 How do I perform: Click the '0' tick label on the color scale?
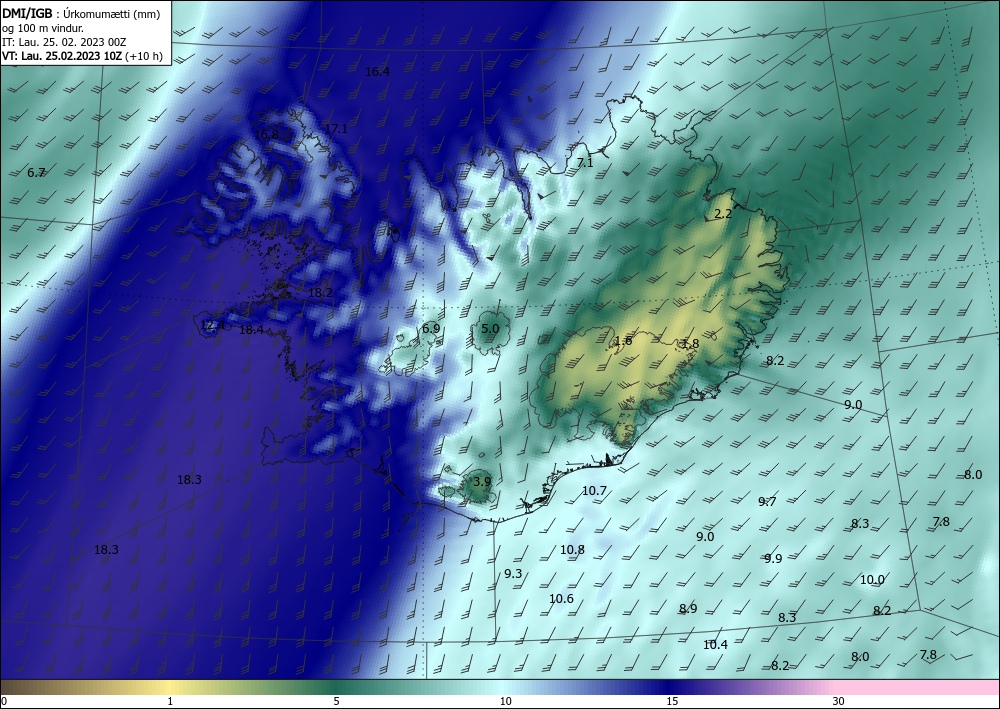pyautogui.click(x=4, y=702)
